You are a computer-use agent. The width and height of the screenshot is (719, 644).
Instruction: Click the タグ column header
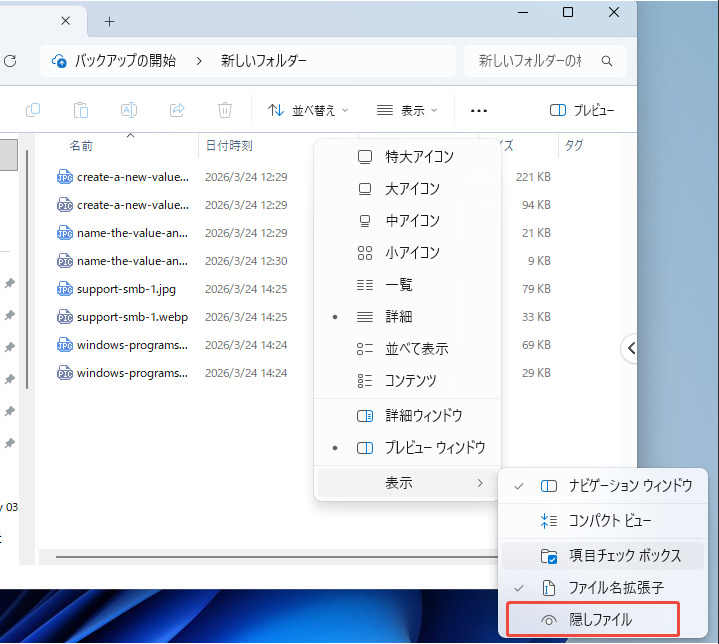click(574, 146)
